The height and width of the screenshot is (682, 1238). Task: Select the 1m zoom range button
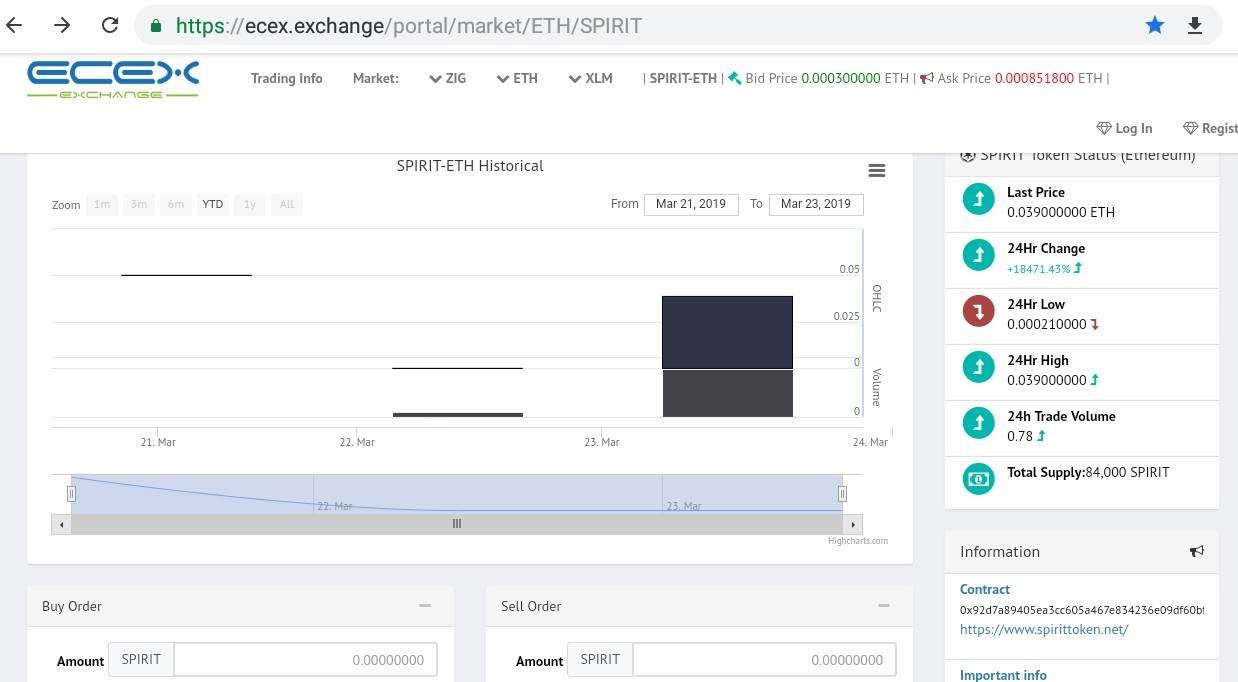(x=102, y=204)
